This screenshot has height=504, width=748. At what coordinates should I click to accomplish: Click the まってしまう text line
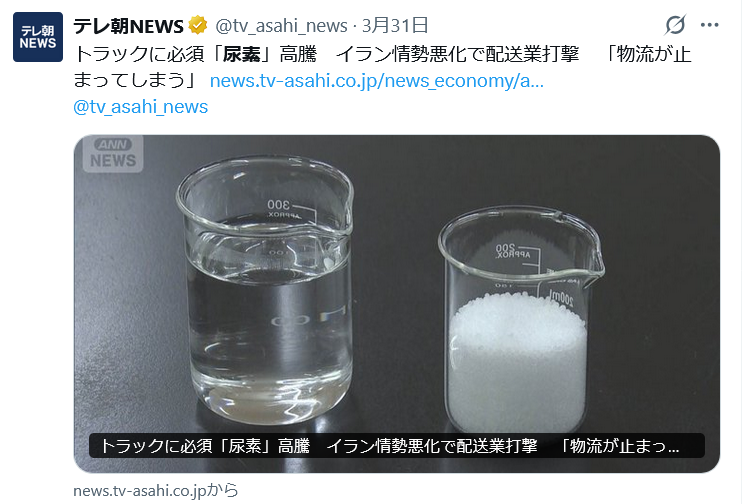click(x=128, y=80)
